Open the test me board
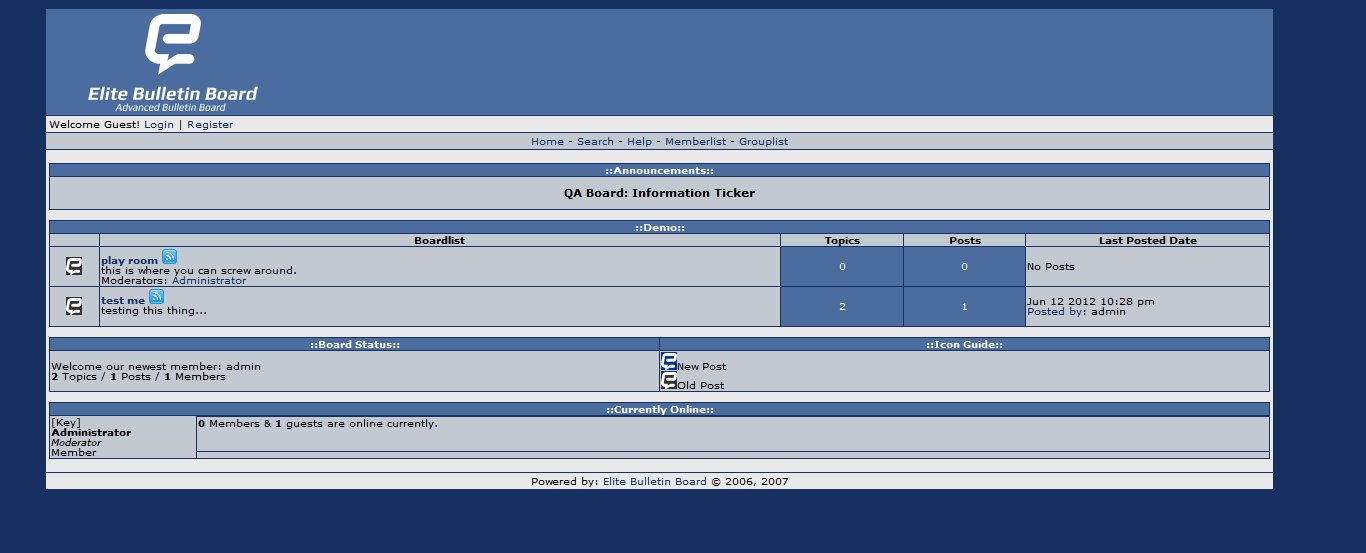This screenshot has width=1366, height=553. pos(123,301)
